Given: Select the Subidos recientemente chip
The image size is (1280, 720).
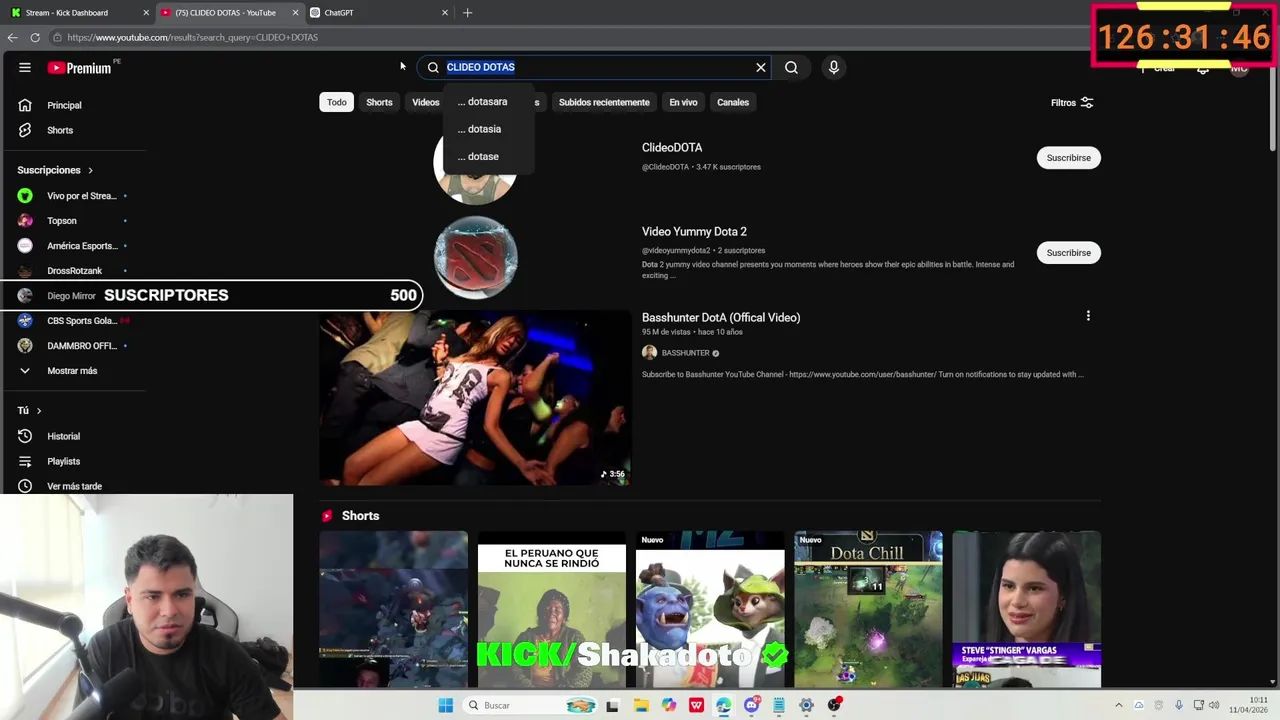Looking at the screenshot, I should coord(604,102).
